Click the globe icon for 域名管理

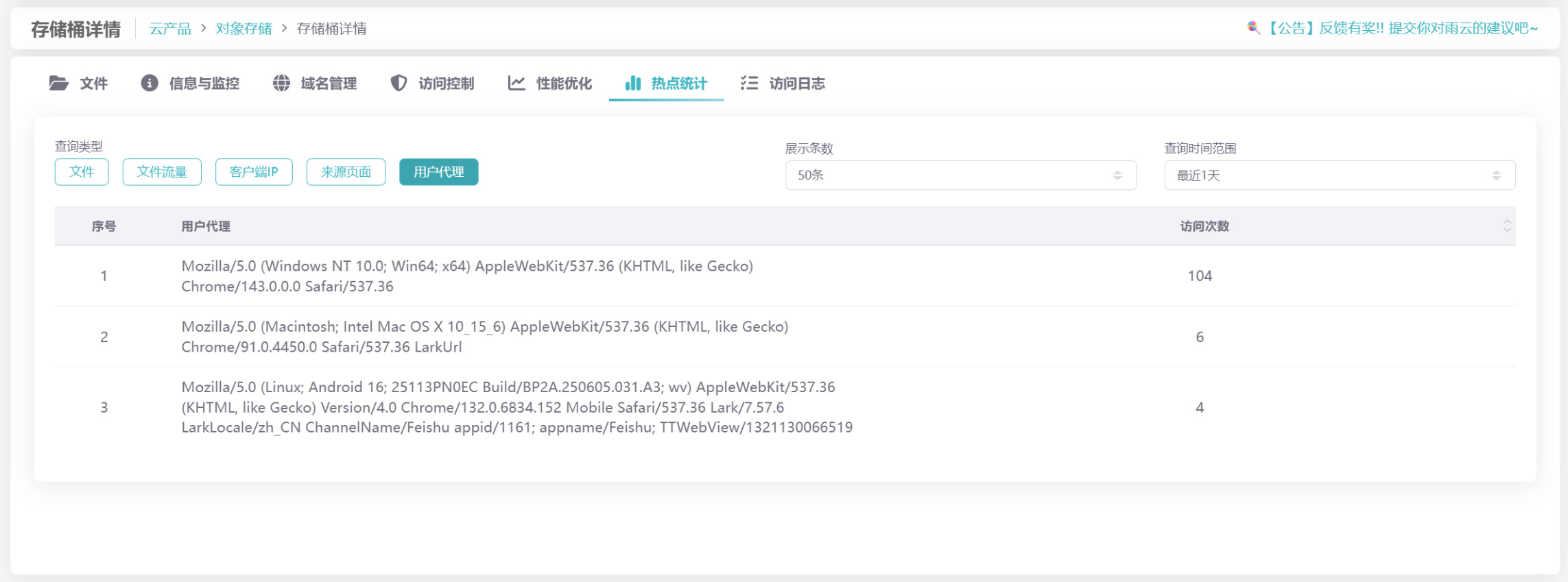[281, 84]
